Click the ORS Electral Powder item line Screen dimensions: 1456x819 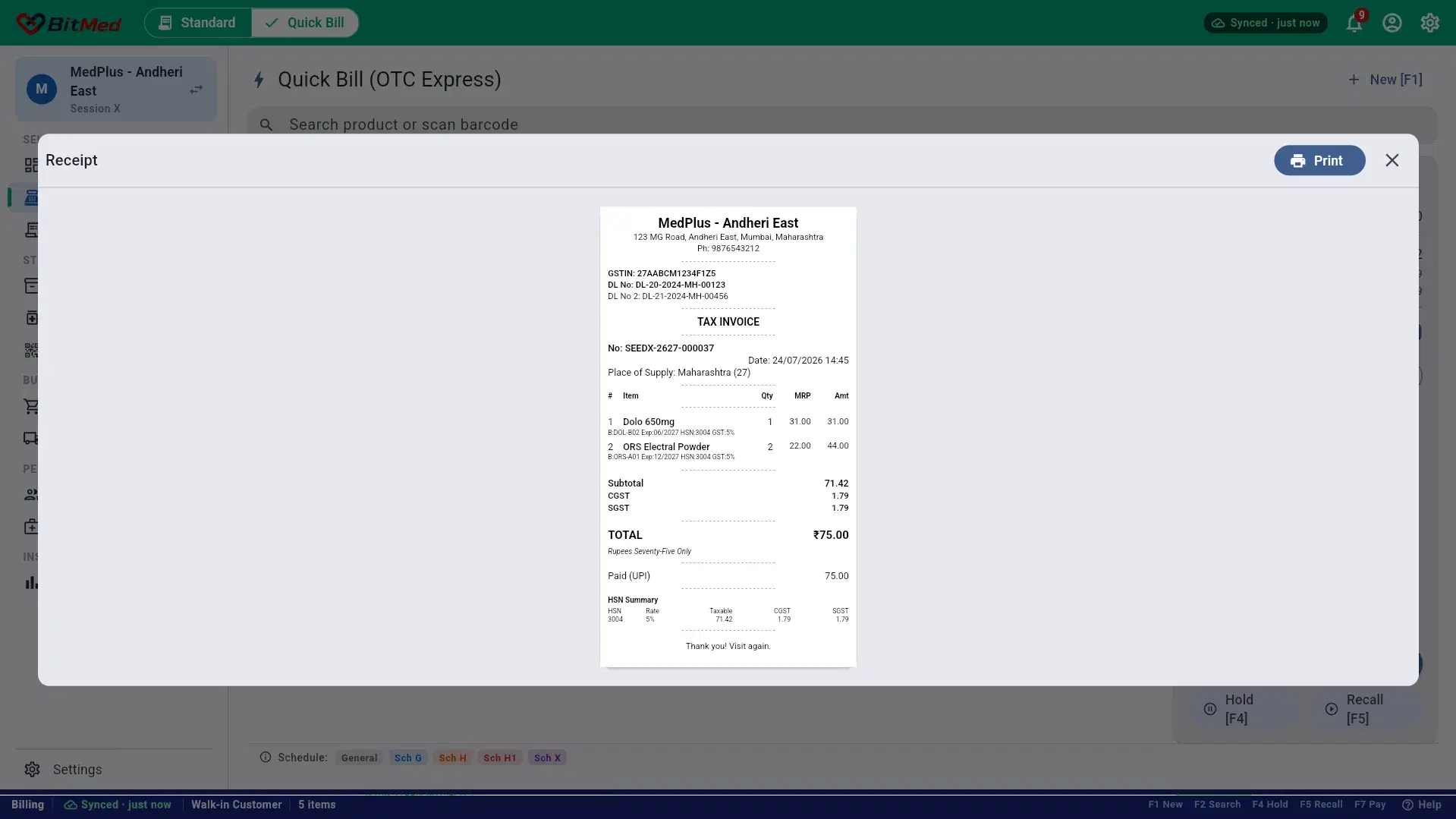click(728, 451)
